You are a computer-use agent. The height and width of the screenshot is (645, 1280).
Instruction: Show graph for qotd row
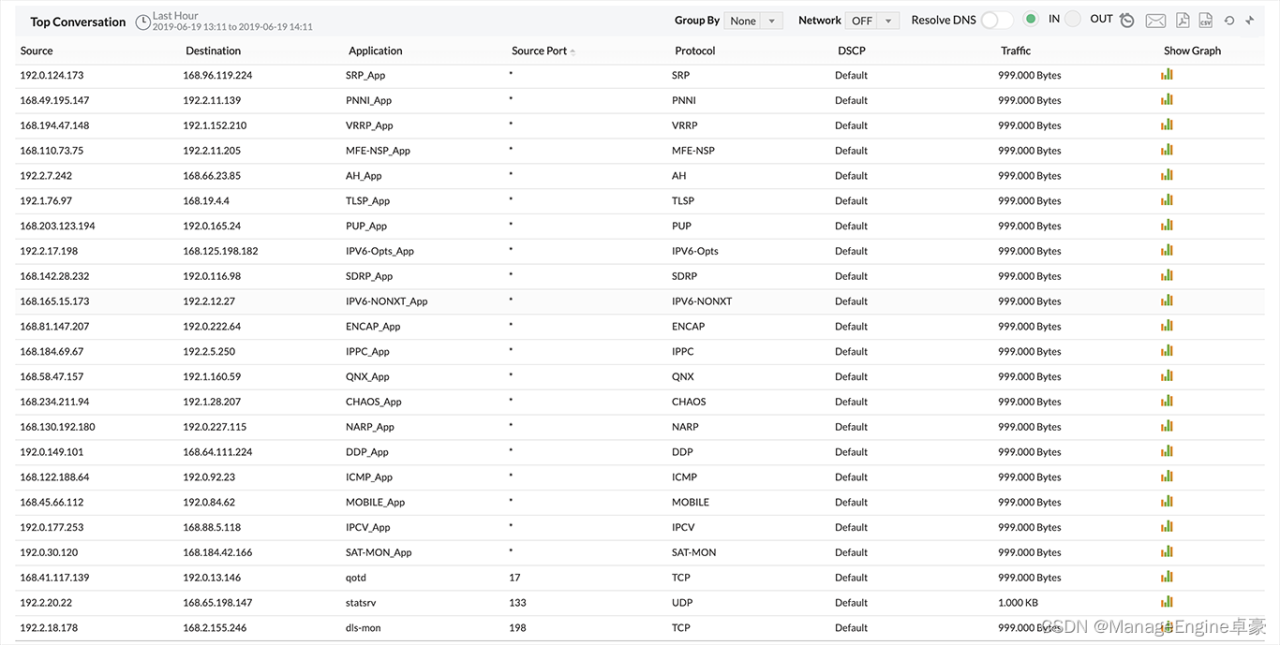click(x=1167, y=576)
